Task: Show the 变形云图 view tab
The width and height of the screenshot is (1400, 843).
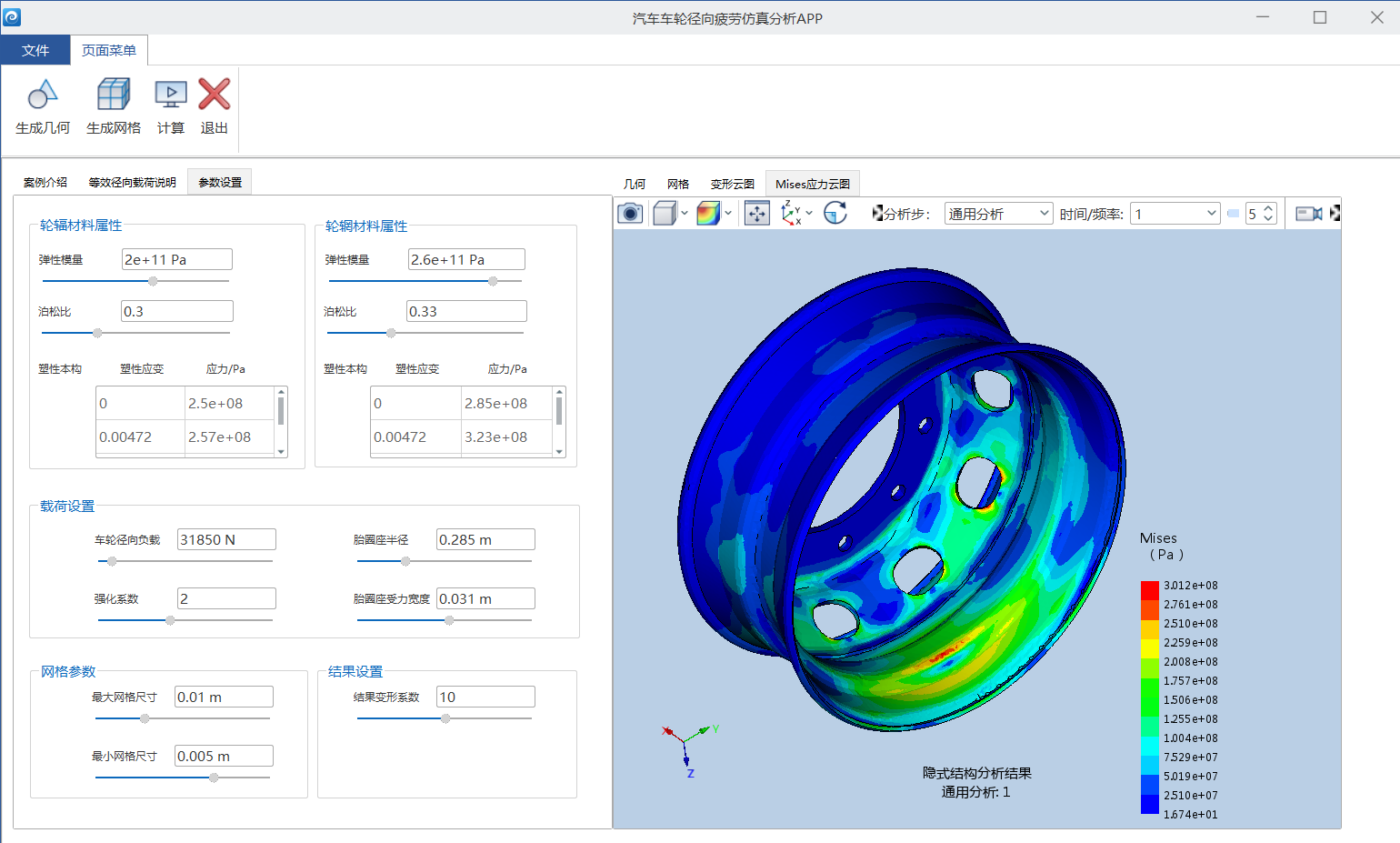Action: coord(733,184)
